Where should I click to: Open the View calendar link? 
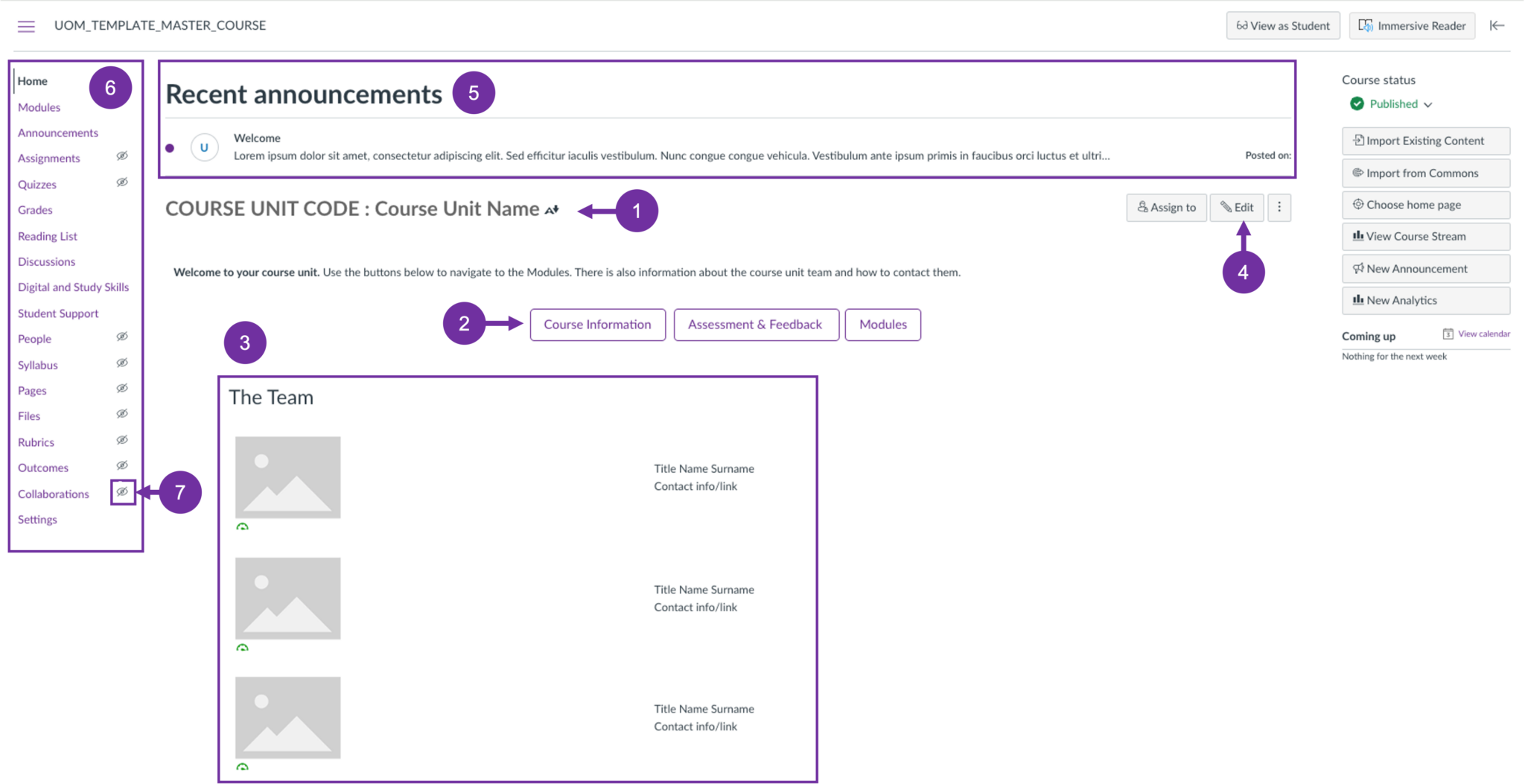[1483, 334]
